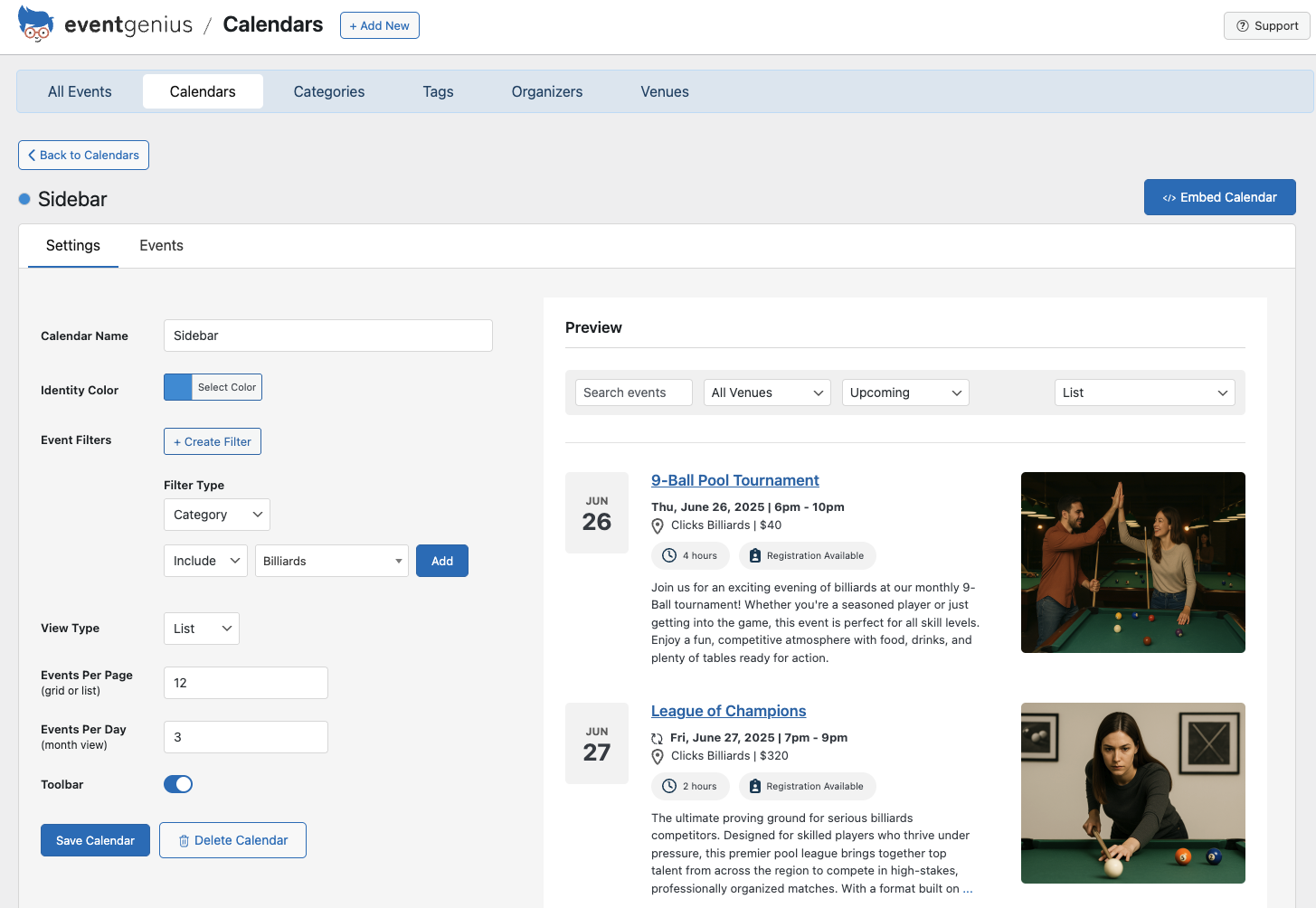The height and width of the screenshot is (908, 1316).
Task: Open the Organizers tab
Action: (x=547, y=91)
